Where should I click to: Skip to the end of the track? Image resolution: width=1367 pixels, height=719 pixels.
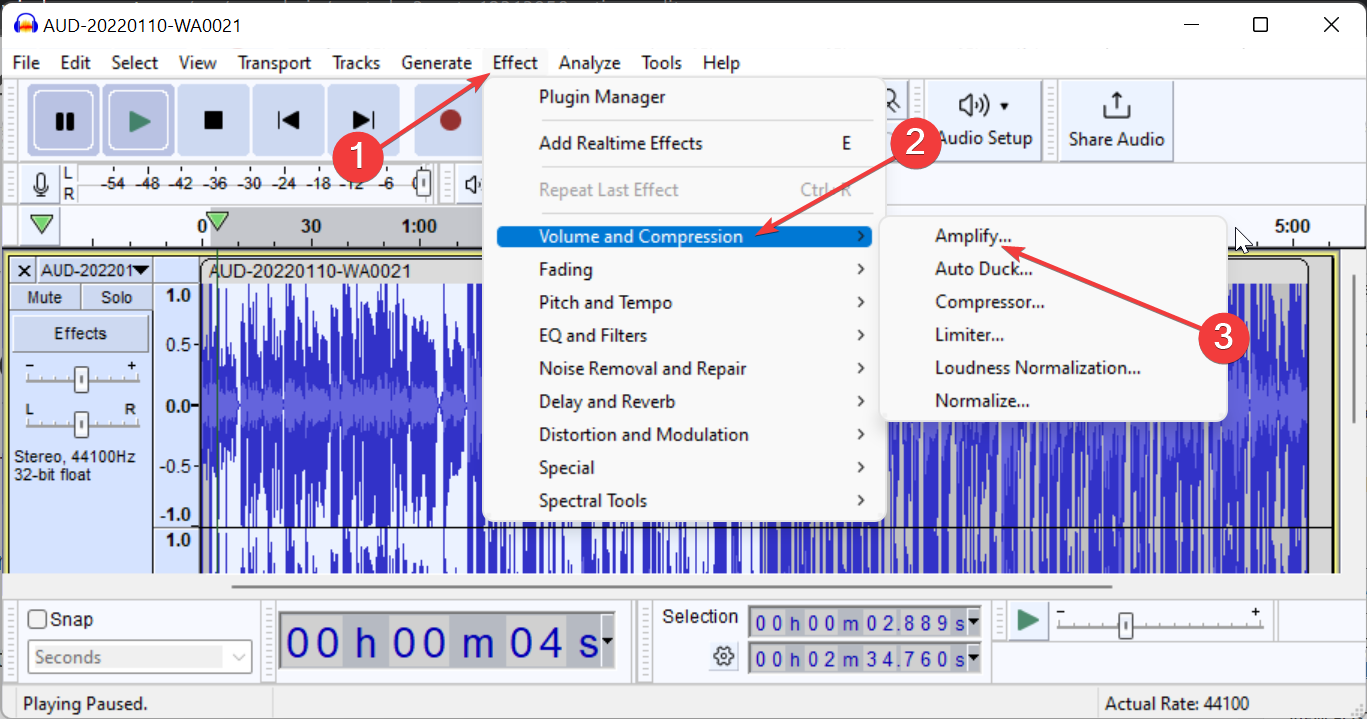[363, 120]
